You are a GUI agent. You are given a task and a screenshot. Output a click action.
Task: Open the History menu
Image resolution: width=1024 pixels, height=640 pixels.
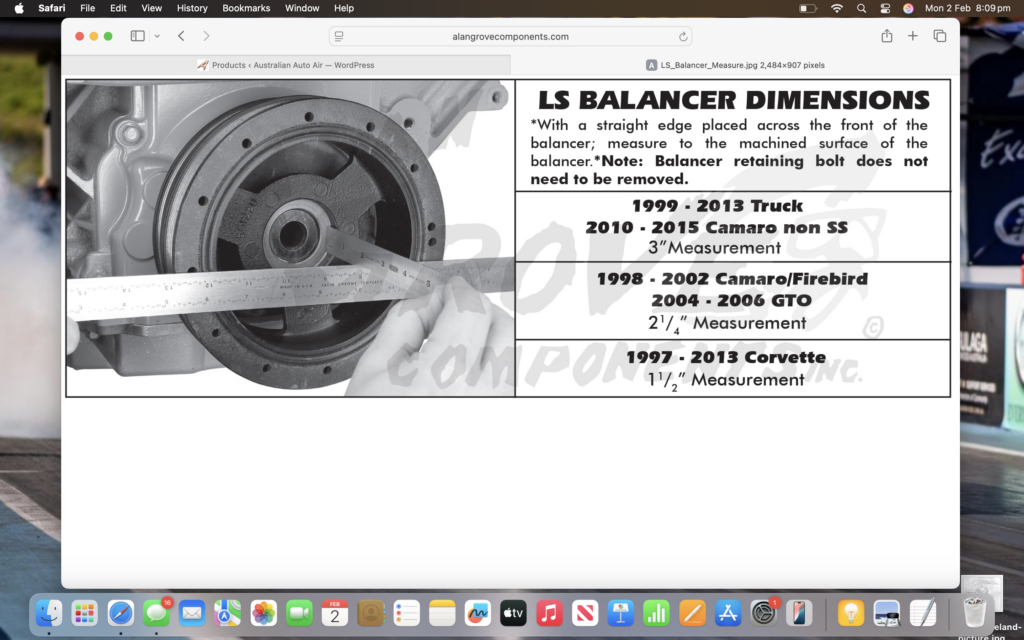(x=192, y=8)
